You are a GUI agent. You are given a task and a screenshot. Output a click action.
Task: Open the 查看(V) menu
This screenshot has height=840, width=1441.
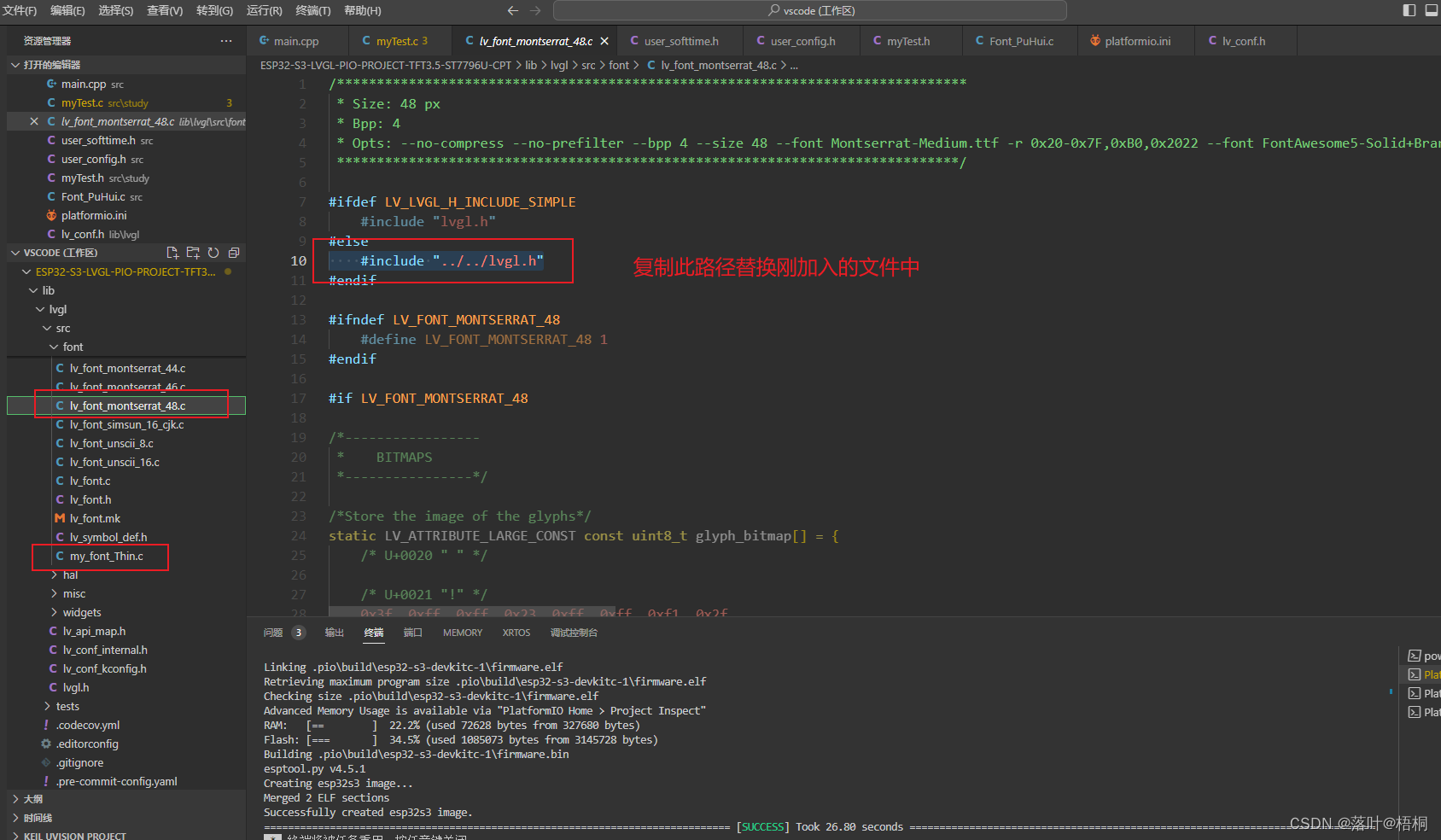[165, 10]
